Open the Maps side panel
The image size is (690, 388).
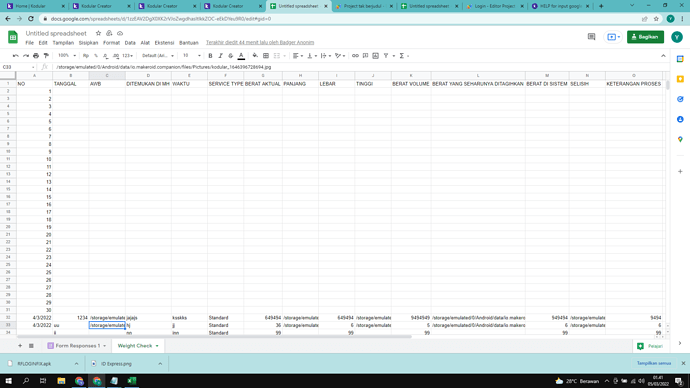680,139
